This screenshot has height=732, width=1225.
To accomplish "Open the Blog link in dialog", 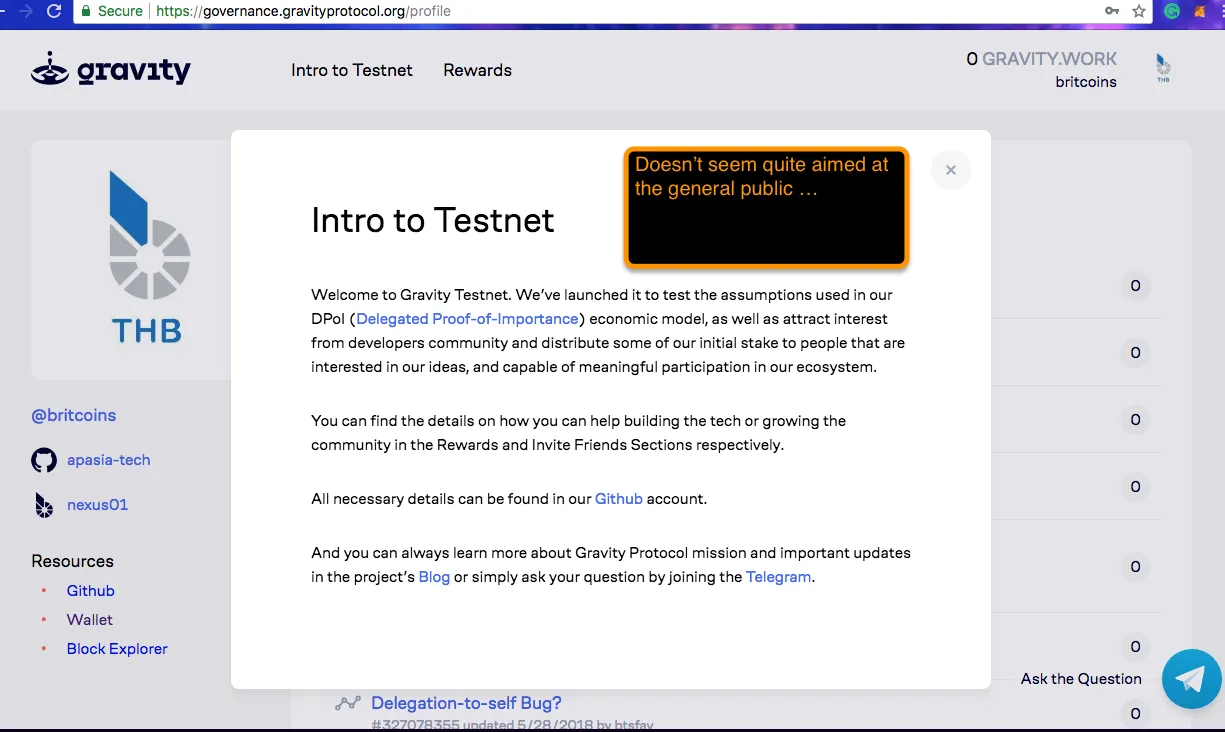I will (x=434, y=577).
